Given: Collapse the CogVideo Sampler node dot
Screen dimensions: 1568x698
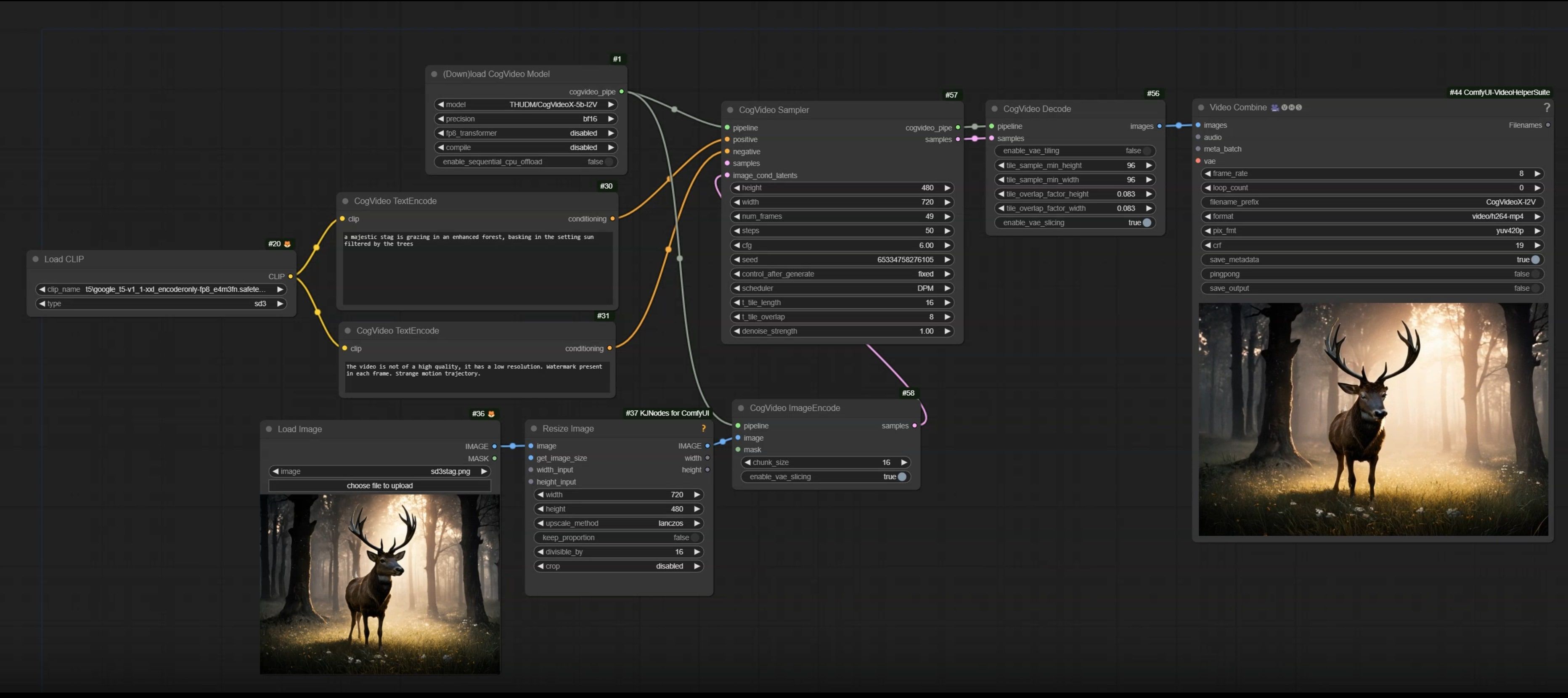Looking at the screenshot, I should [x=730, y=110].
